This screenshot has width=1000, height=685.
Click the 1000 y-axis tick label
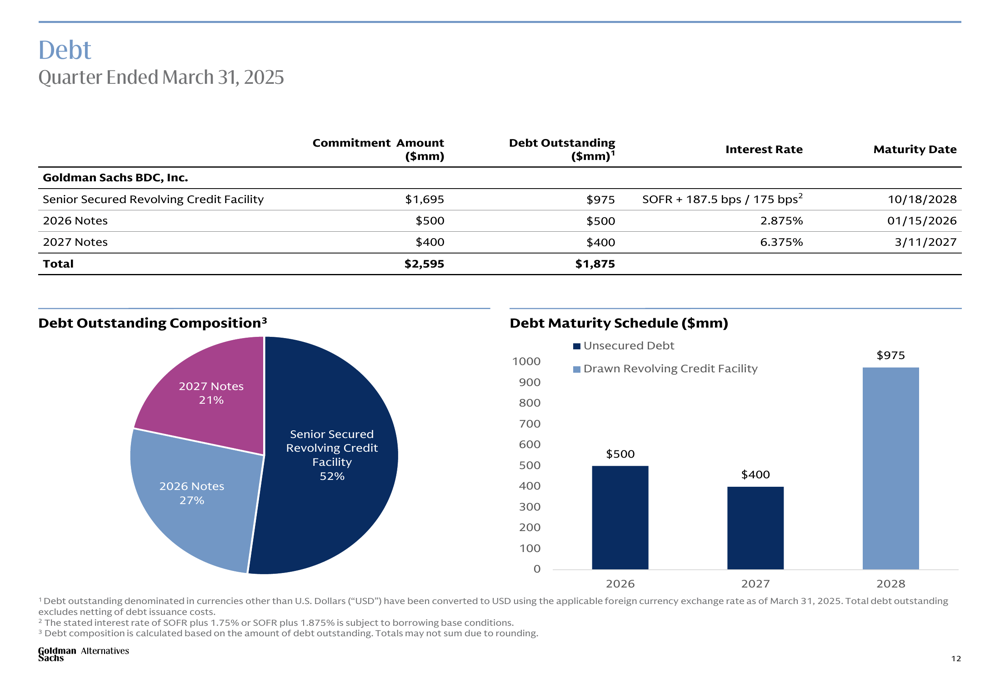click(526, 362)
